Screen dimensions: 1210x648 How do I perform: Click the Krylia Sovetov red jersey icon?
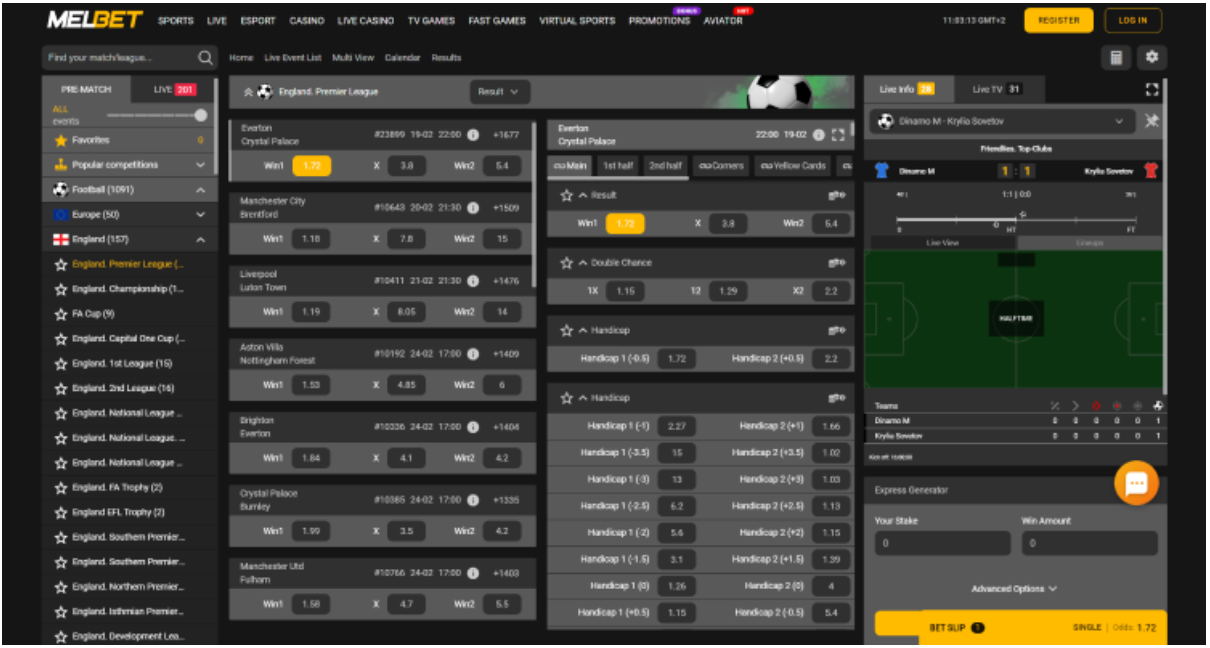[x=1151, y=171]
